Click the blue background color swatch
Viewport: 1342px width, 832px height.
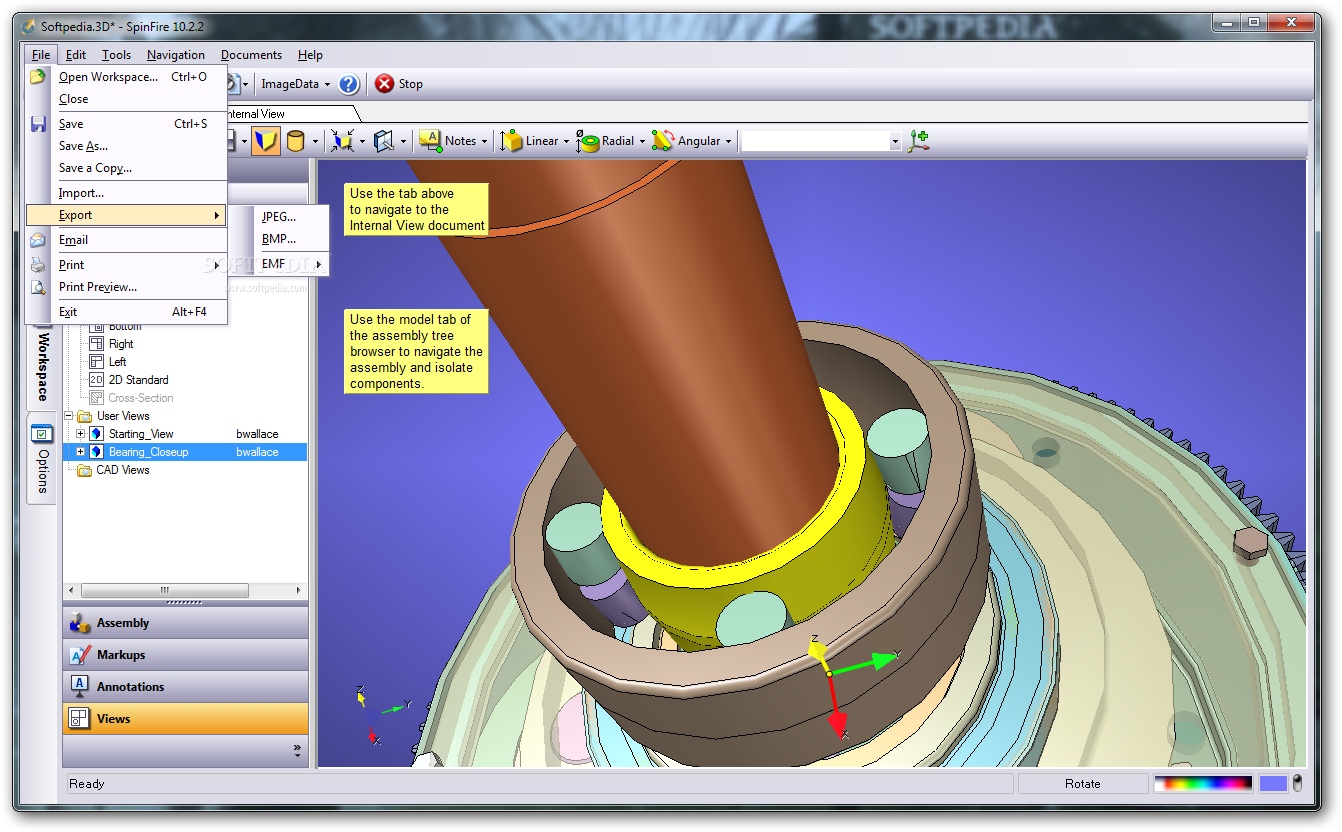point(1273,784)
